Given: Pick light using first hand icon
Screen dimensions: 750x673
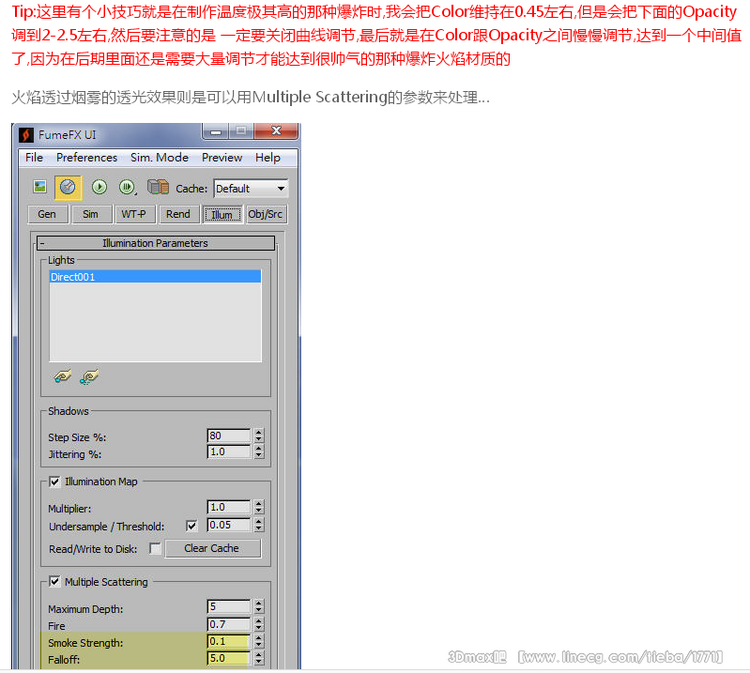Looking at the screenshot, I should 62,377.
